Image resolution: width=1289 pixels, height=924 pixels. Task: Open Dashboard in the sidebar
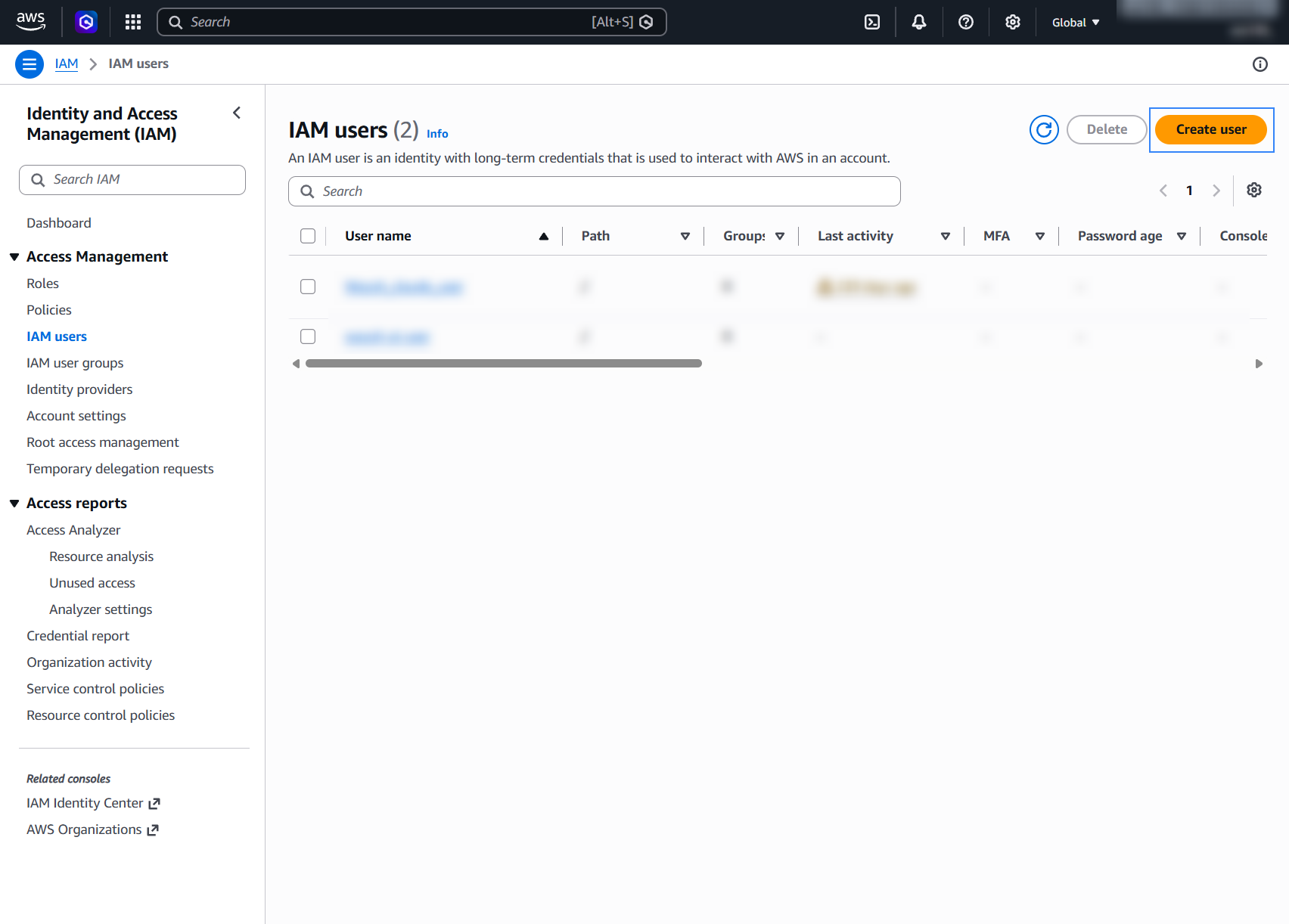click(x=59, y=223)
